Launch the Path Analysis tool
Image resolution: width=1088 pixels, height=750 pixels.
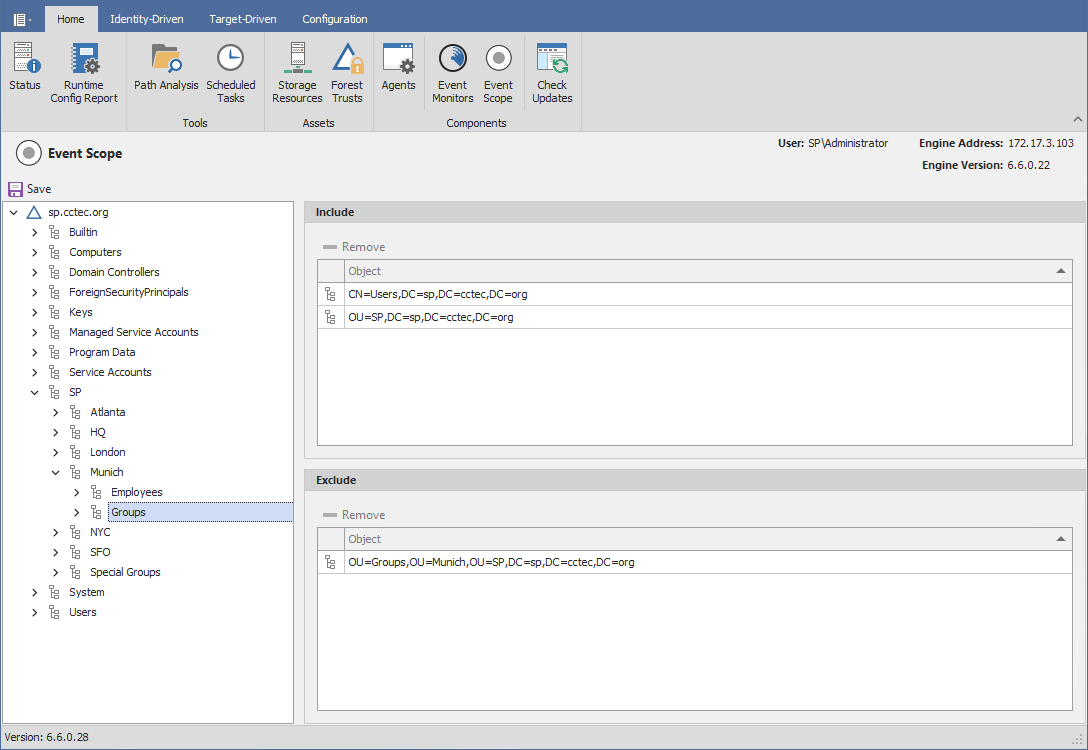[x=166, y=68]
